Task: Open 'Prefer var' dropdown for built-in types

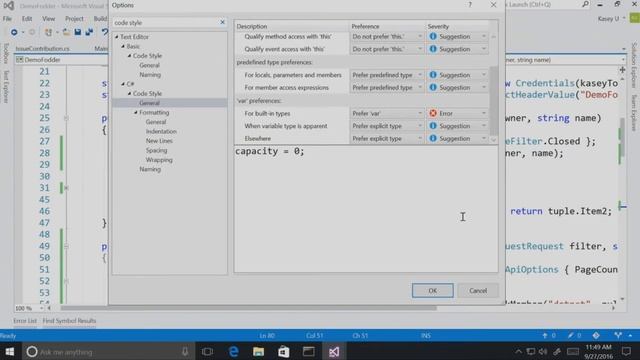Action: point(387,113)
